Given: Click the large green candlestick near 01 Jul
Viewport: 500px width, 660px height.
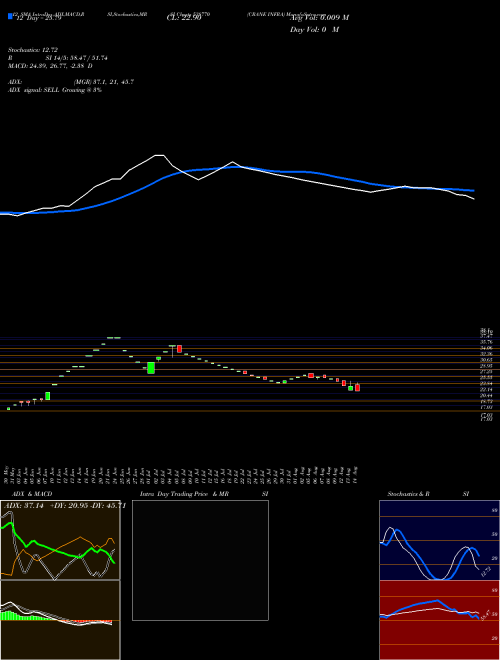Looking at the screenshot, I should coord(151,368).
